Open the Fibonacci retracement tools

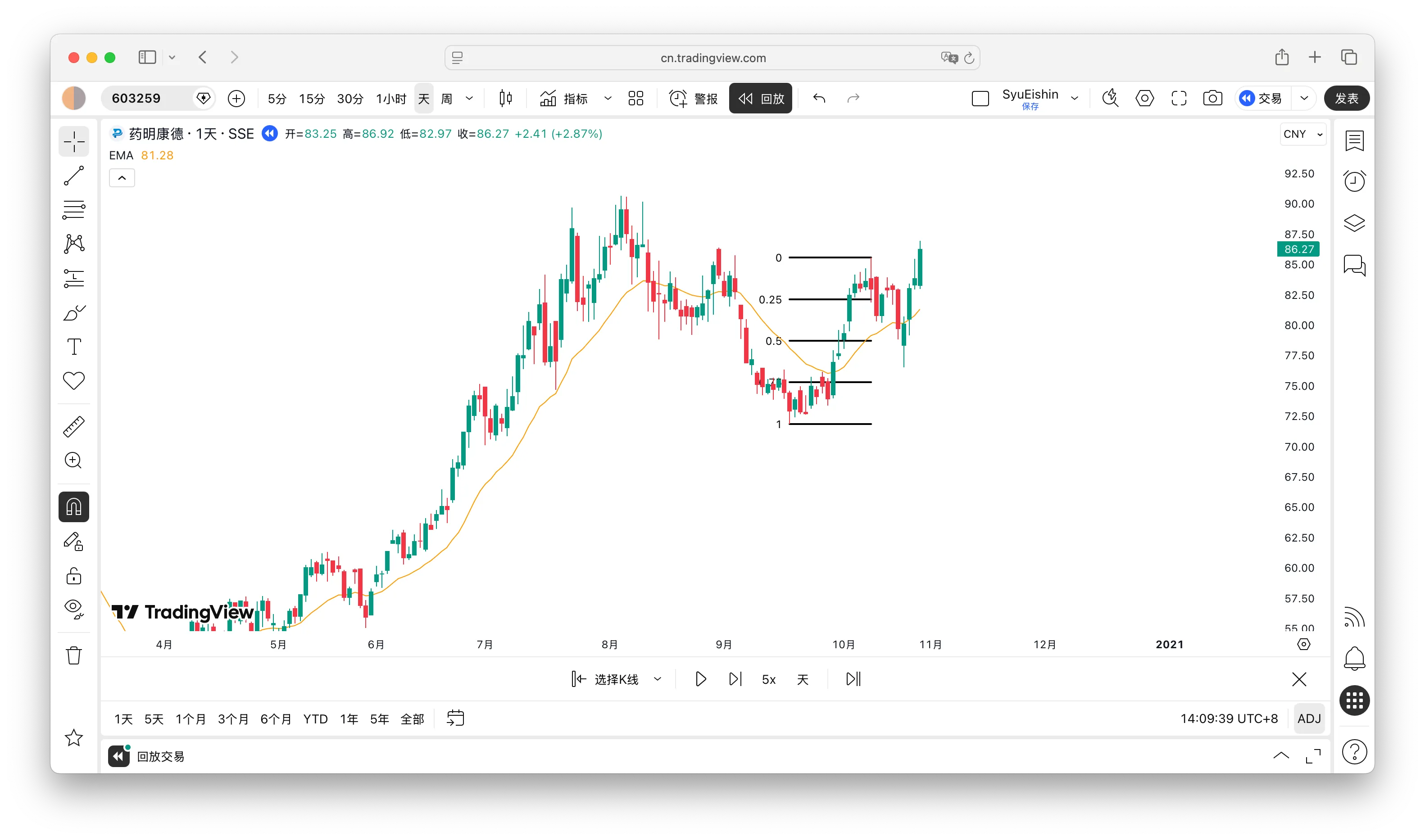tap(74, 209)
